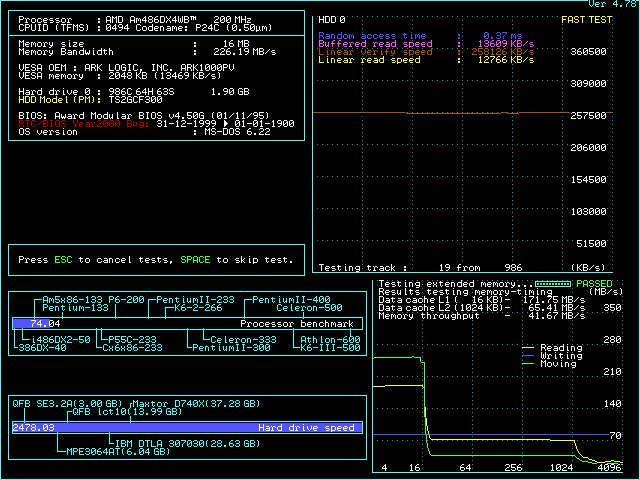The height and width of the screenshot is (480, 640).
Task: Click the Testing track counter line
Action: [420, 268]
